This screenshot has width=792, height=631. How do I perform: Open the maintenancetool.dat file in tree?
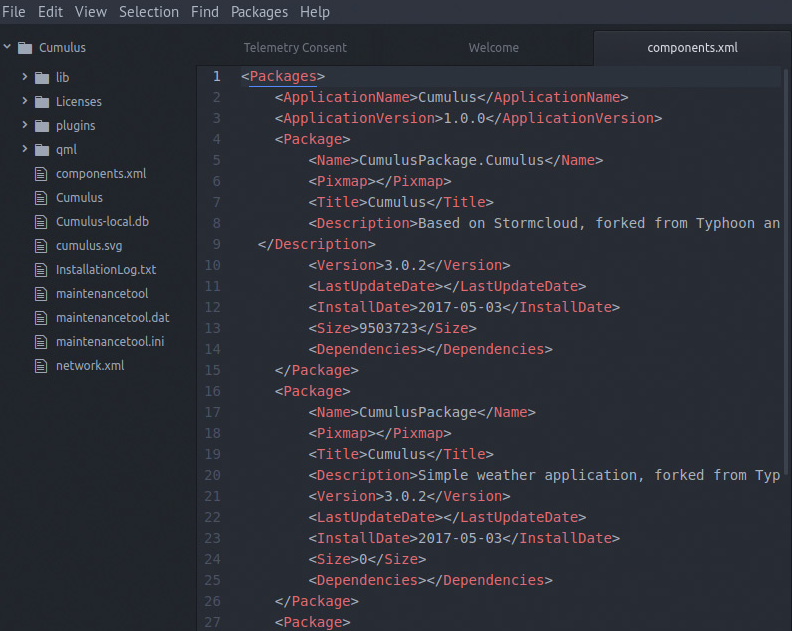click(x=112, y=318)
